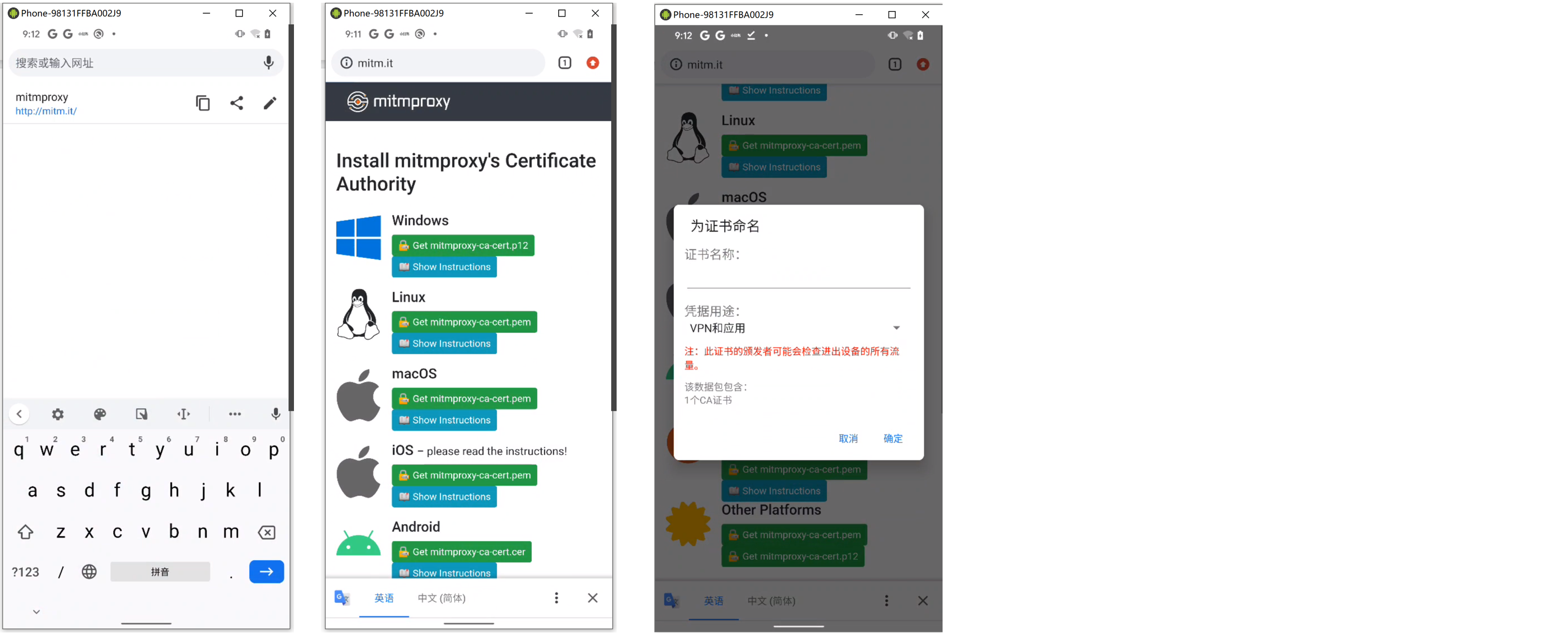Tap Google Translate icon in right window
Image resolution: width=1568 pixels, height=638 pixels.
(x=672, y=602)
